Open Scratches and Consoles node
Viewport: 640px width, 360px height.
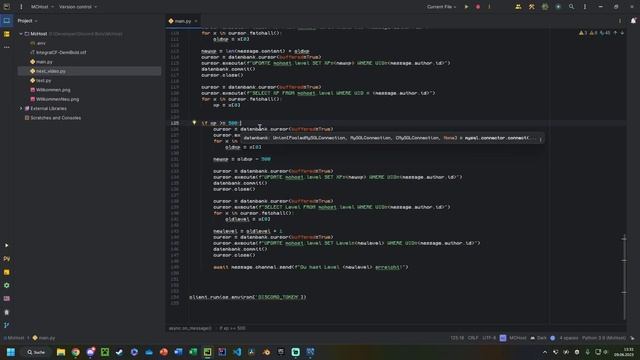(53, 118)
